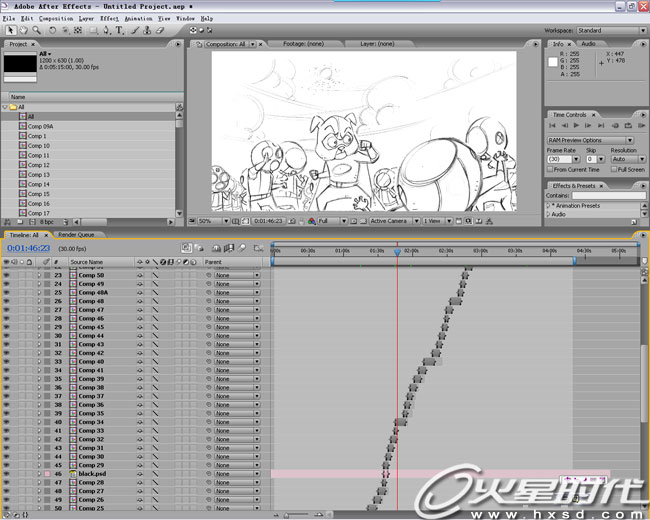Screen dimensions: 650x520
Task: Select the Rectangular Mask tool
Action: (x=94, y=30)
